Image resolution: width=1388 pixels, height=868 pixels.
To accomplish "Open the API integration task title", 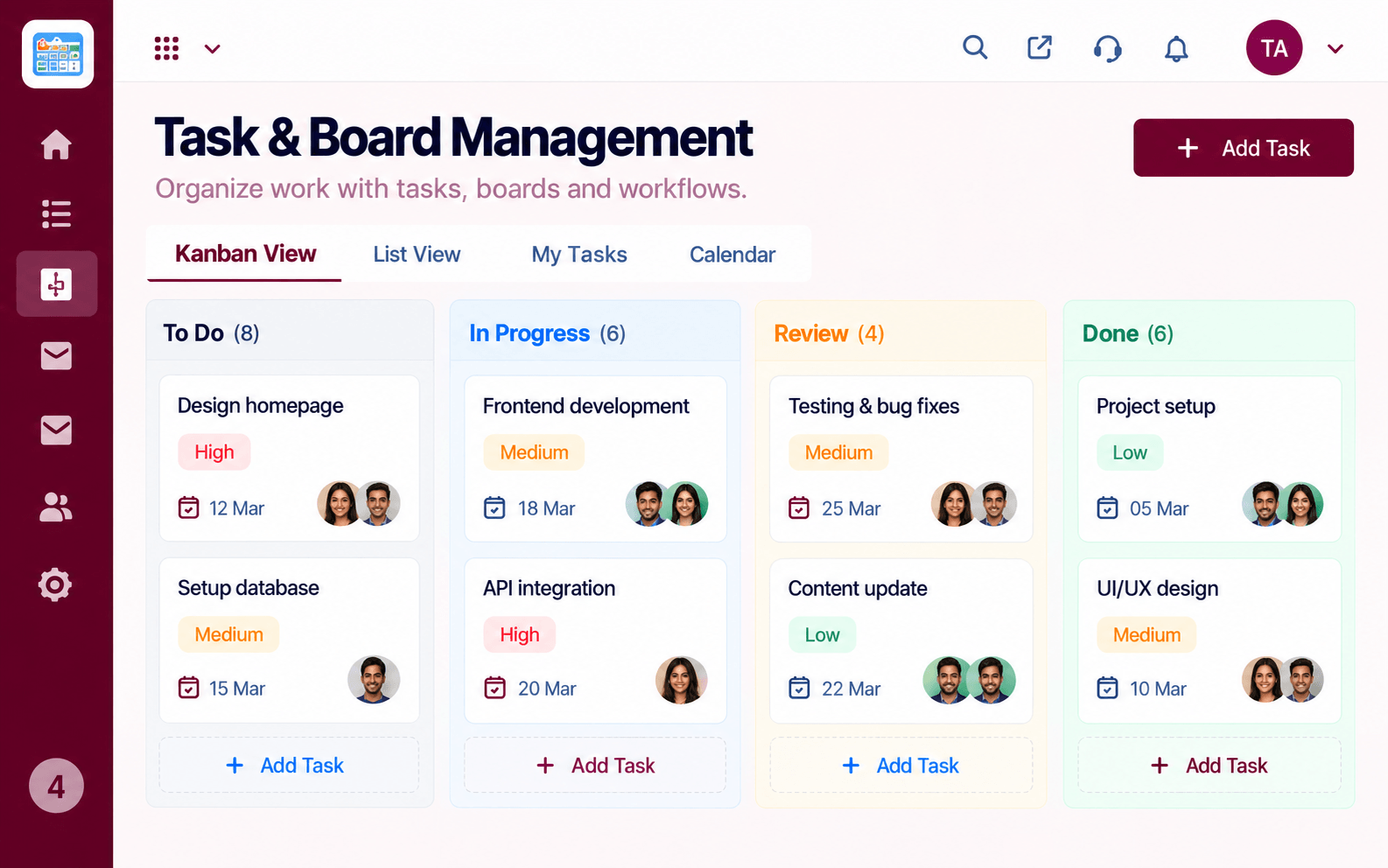I will (549, 588).
